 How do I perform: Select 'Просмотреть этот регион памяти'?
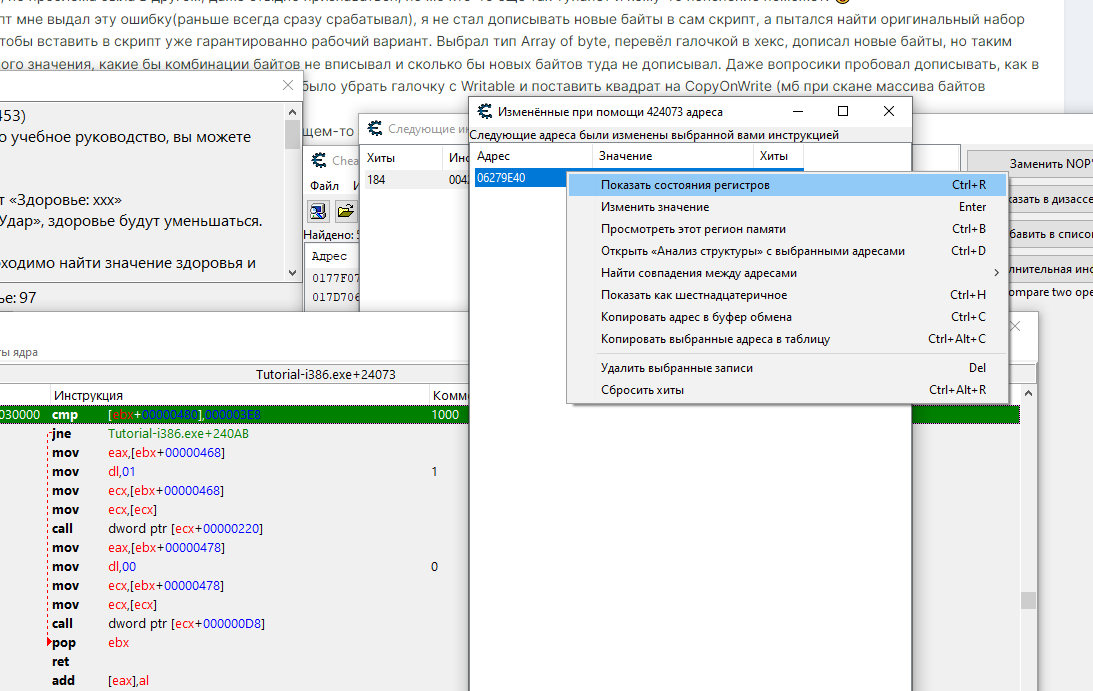[693, 229]
